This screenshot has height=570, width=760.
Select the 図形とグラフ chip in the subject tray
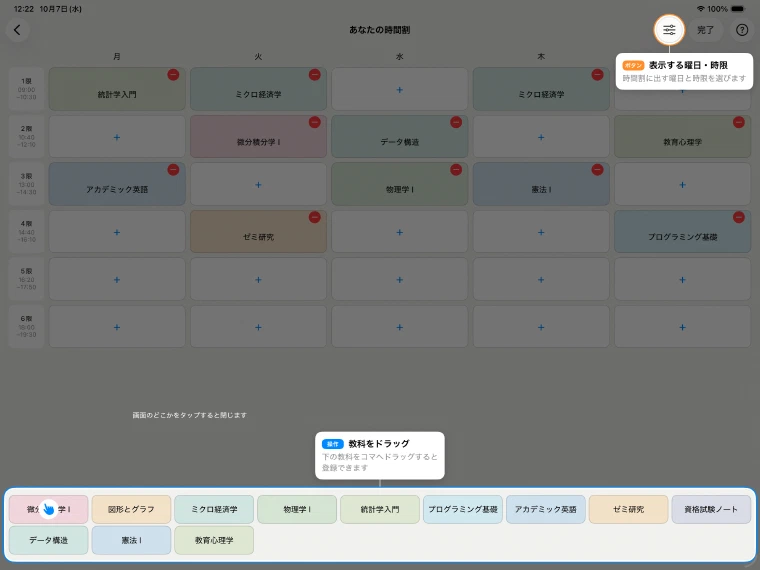[x=131, y=509]
